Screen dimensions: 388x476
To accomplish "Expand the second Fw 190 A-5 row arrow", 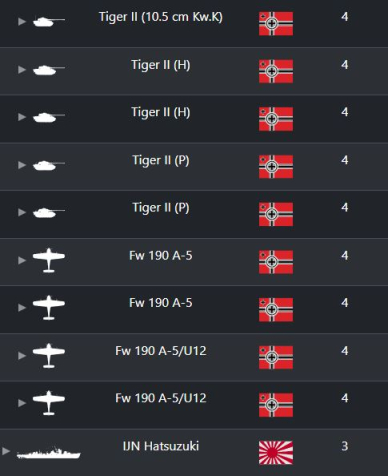I will (x=22, y=308).
